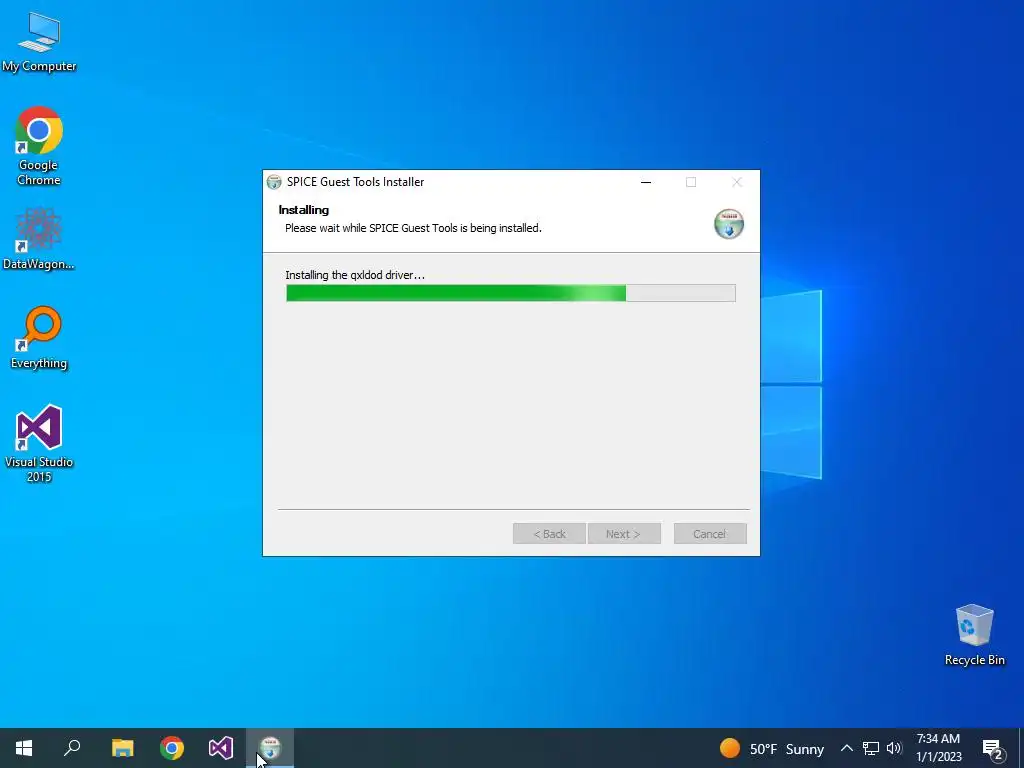Click the disabled Next button
1024x768 pixels.
(624, 534)
